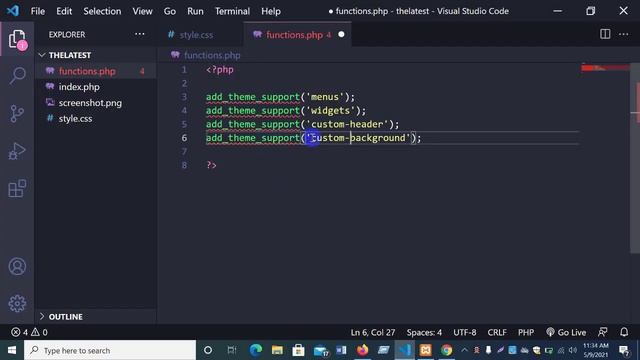Open Google Chrome from taskbar
640x360 pixels.
[447, 350]
